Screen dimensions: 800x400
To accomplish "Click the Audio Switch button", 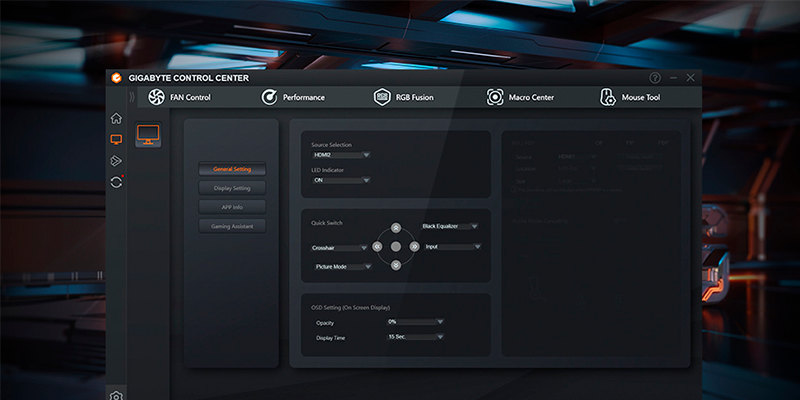I will click(640, 168).
